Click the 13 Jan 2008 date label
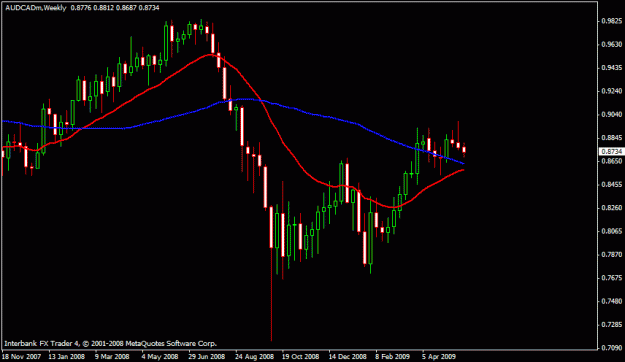Image resolution: width=625 pixels, height=362 pixels. click(x=67, y=356)
